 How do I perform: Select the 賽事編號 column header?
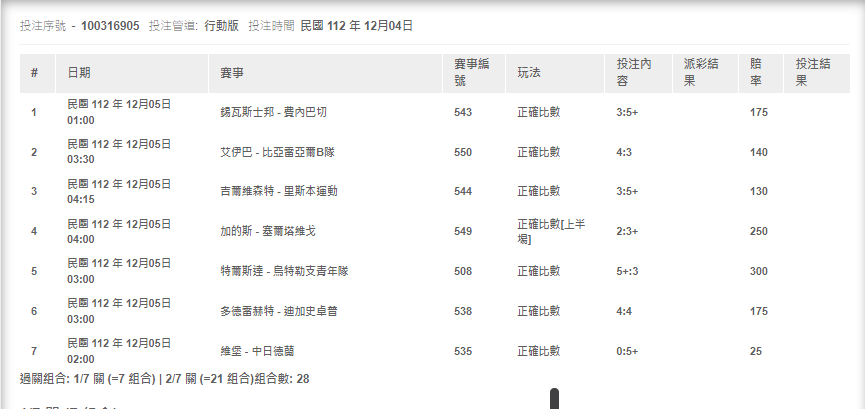coord(471,73)
